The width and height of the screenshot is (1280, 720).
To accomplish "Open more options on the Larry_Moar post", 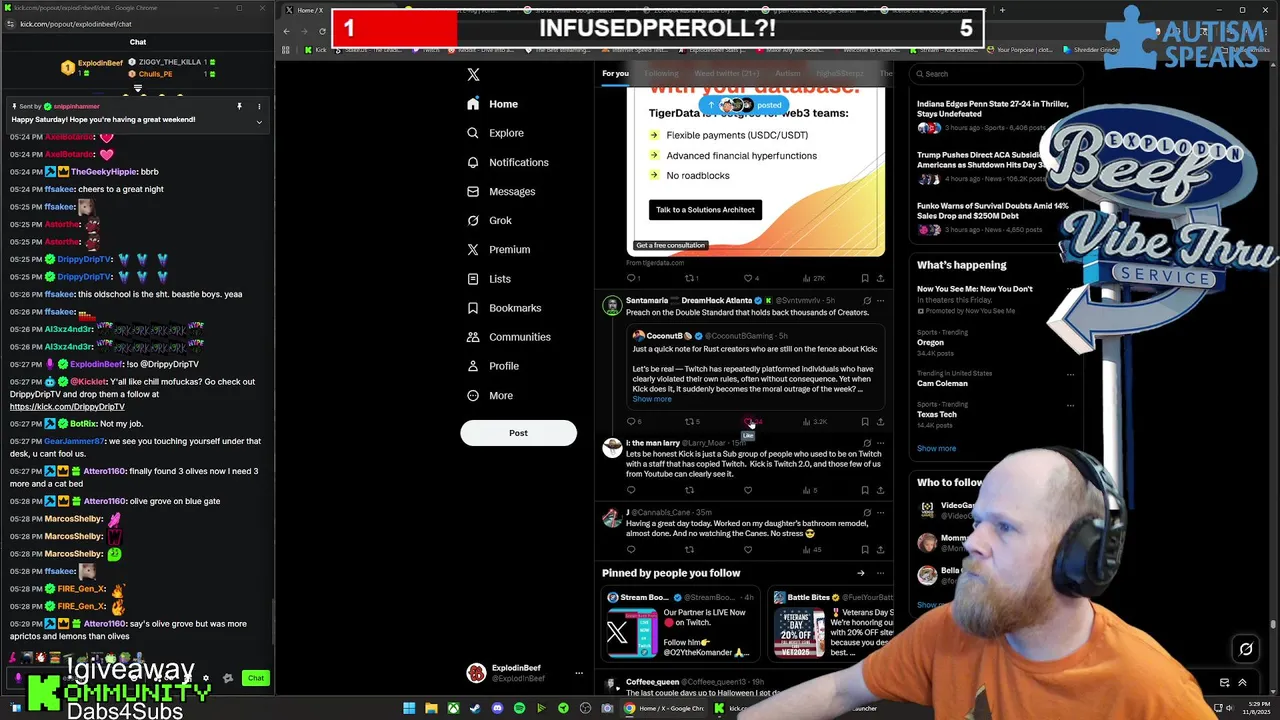I will (880, 443).
